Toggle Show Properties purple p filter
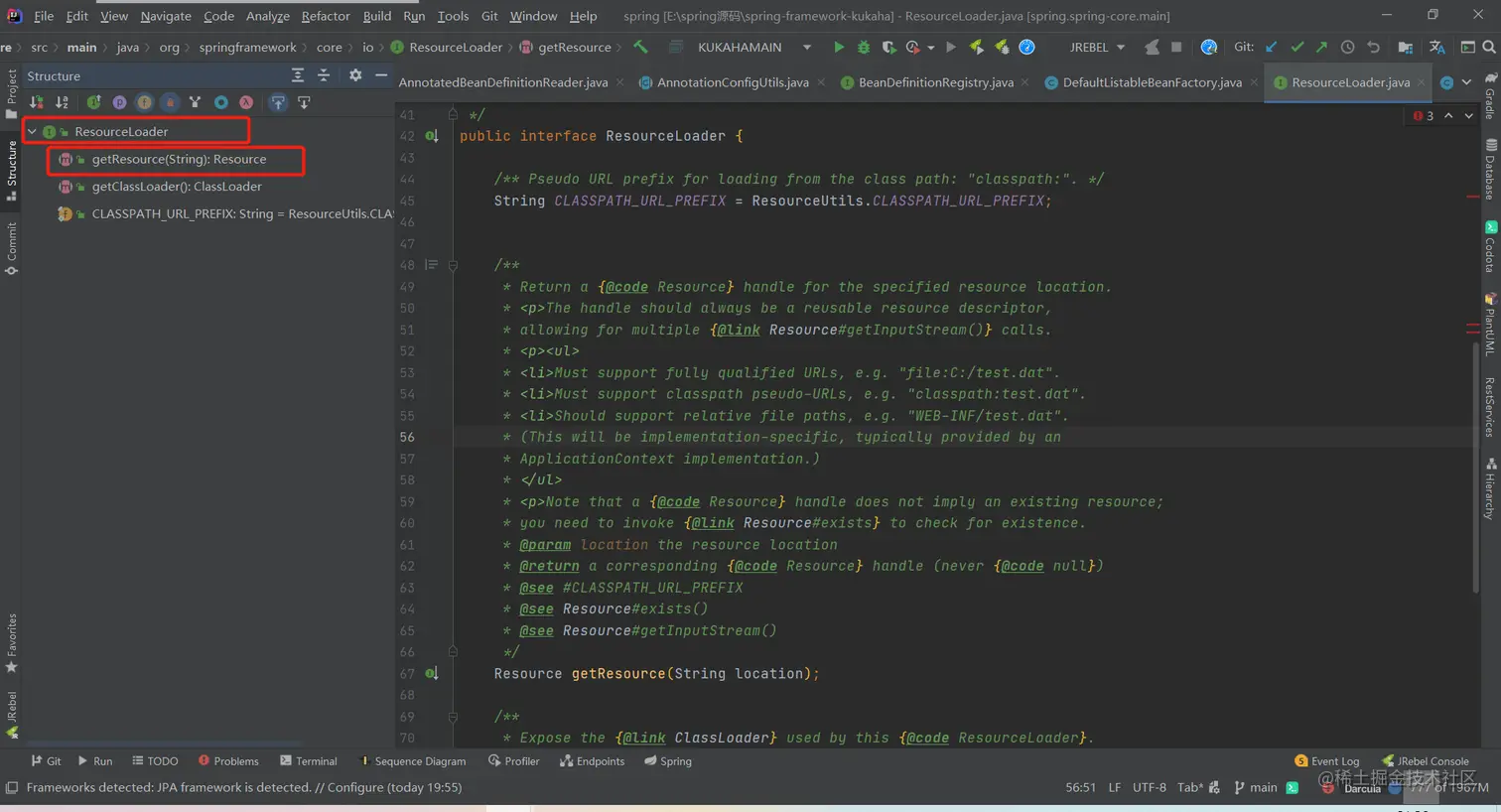Viewport: 1501px width, 812px height. 119,102
